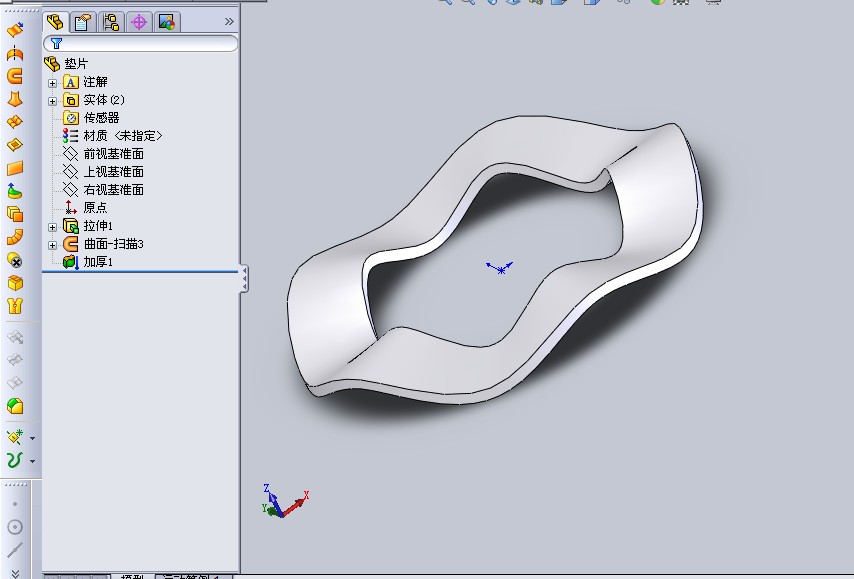Select the 垫片 part root node
The image size is (854, 579).
coord(66,64)
